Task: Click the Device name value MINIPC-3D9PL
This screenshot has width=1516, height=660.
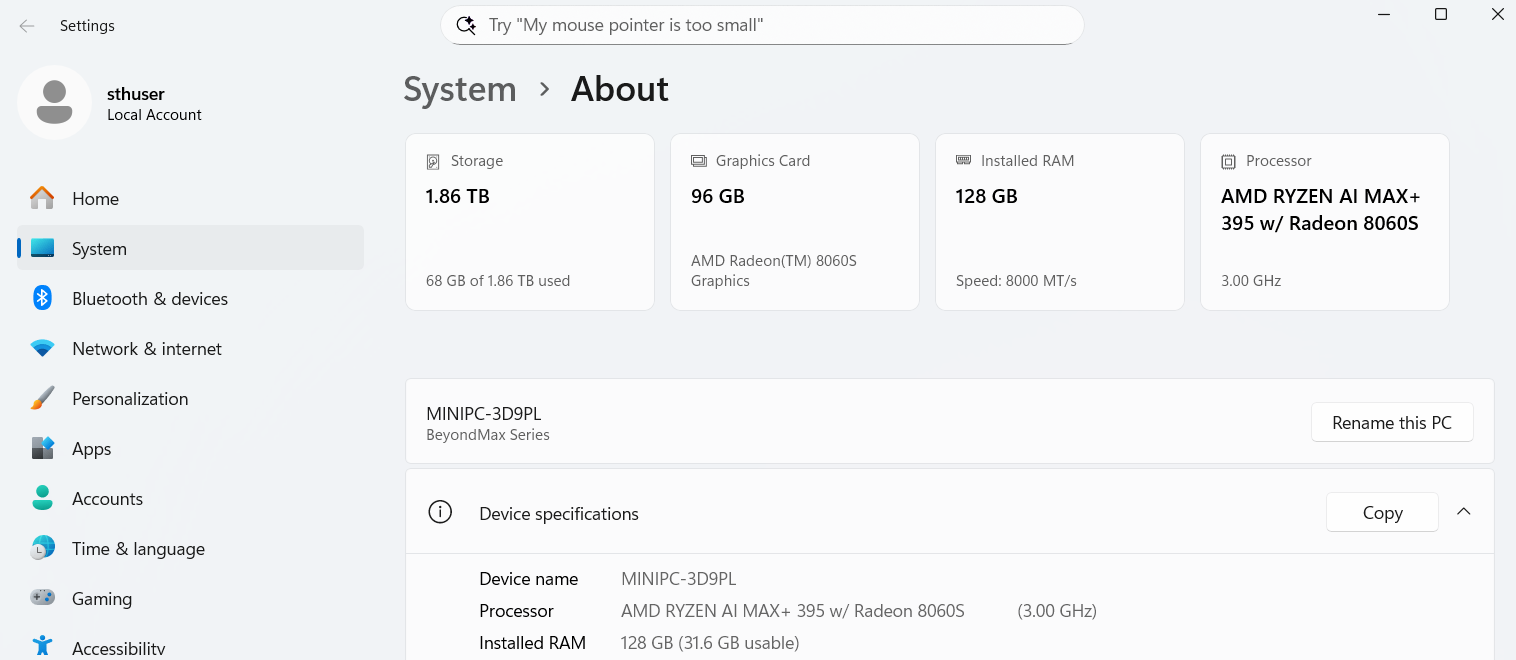Action: click(x=679, y=579)
